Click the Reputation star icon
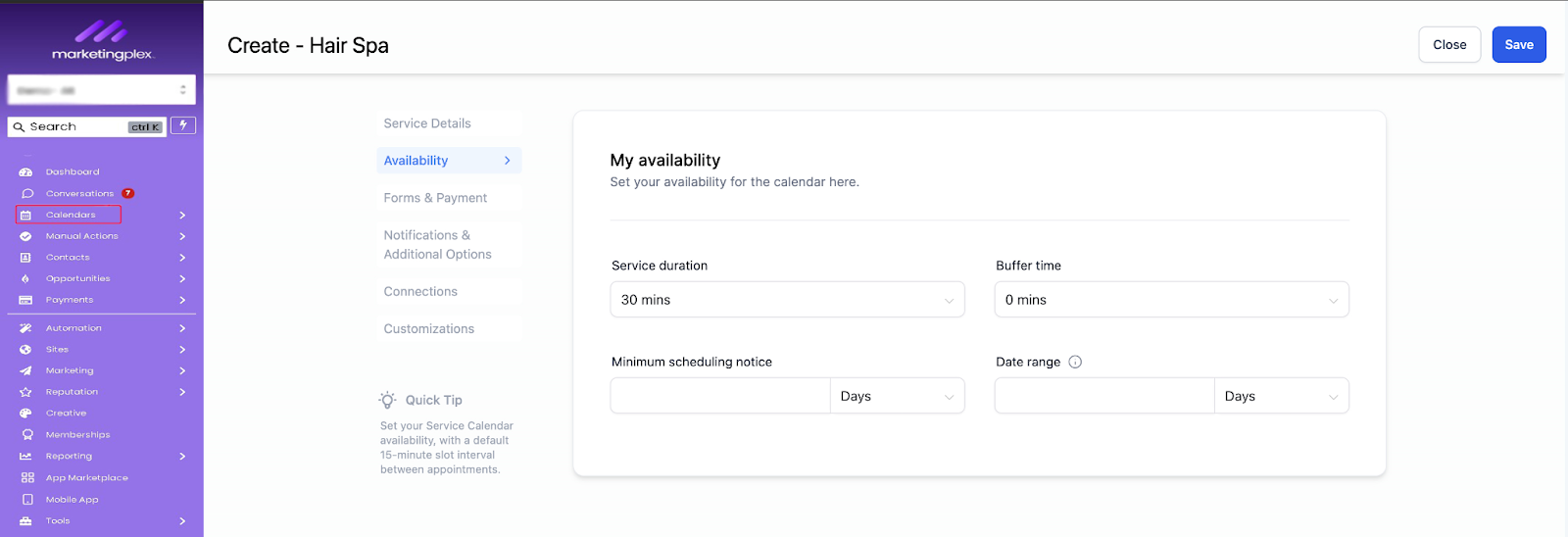The width and height of the screenshot is (1568, 537). 25,392
